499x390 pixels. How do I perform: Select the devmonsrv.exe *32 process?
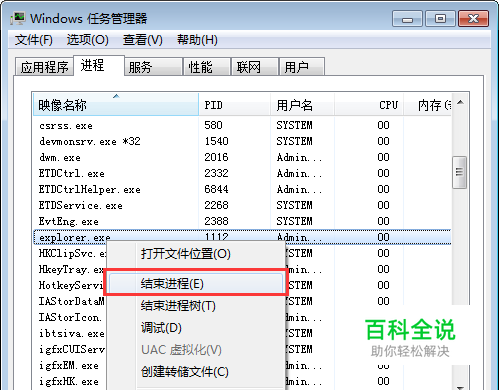pos(242,141)
